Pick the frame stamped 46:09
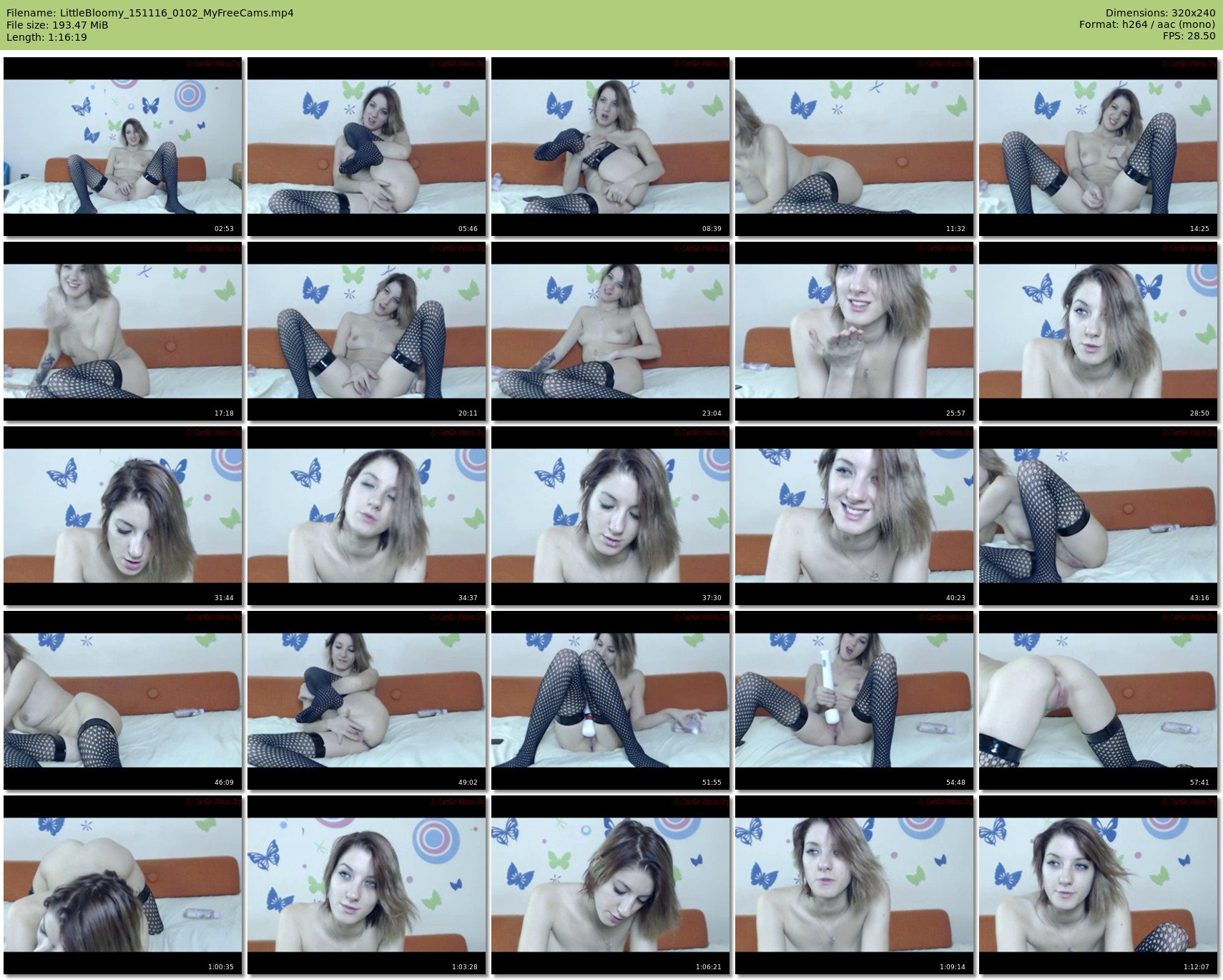1223x980 pixels. pyautogui.click(x=123, y=700)
